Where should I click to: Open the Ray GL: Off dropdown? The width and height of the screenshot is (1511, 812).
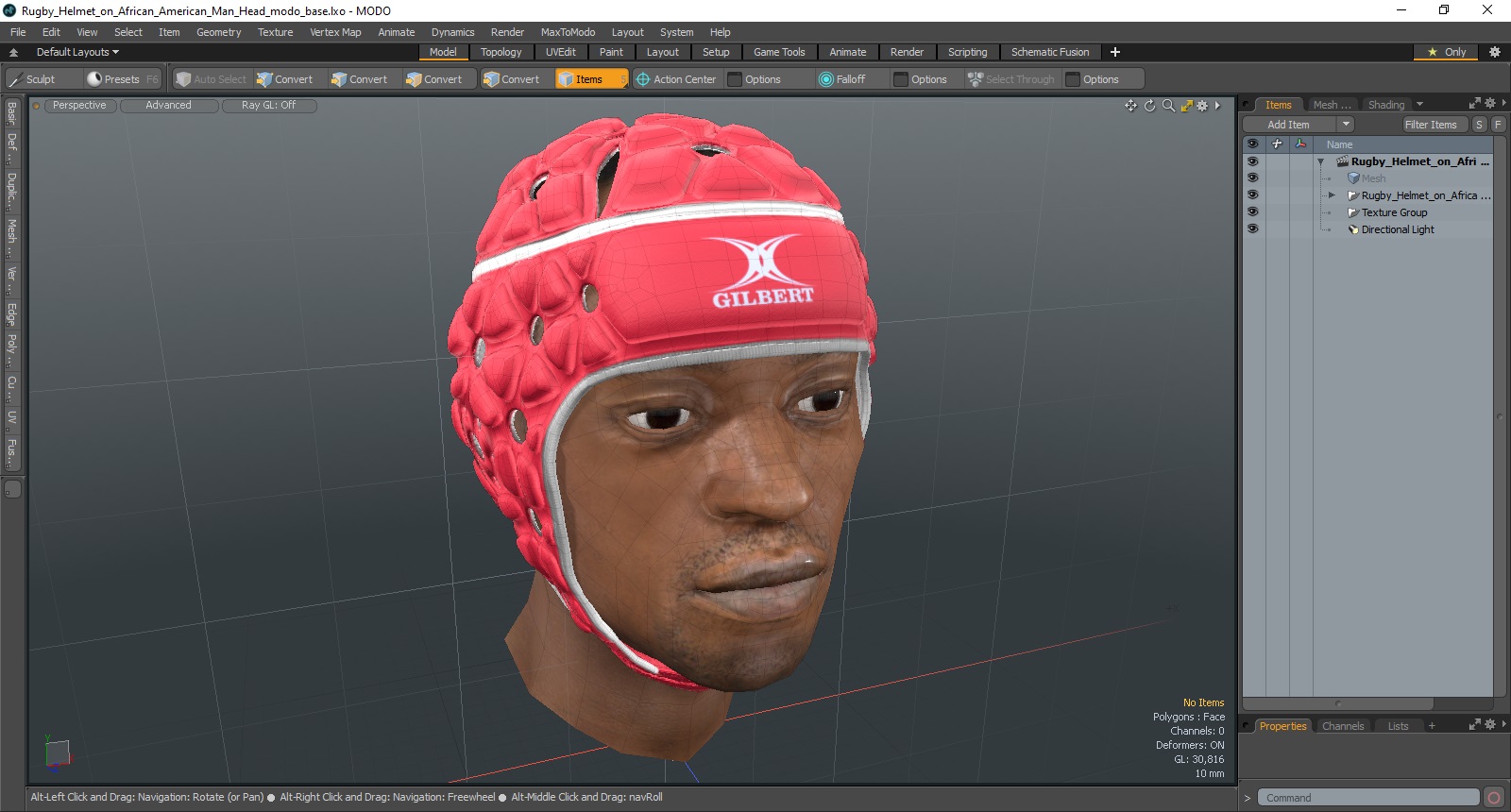(268, 106)
